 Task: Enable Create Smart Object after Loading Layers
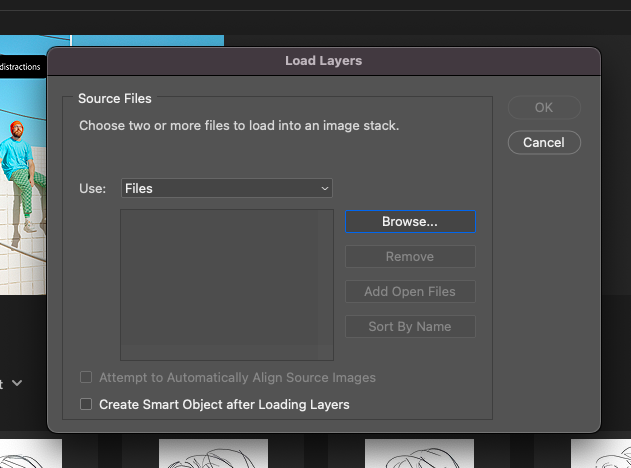click(86, 405)
